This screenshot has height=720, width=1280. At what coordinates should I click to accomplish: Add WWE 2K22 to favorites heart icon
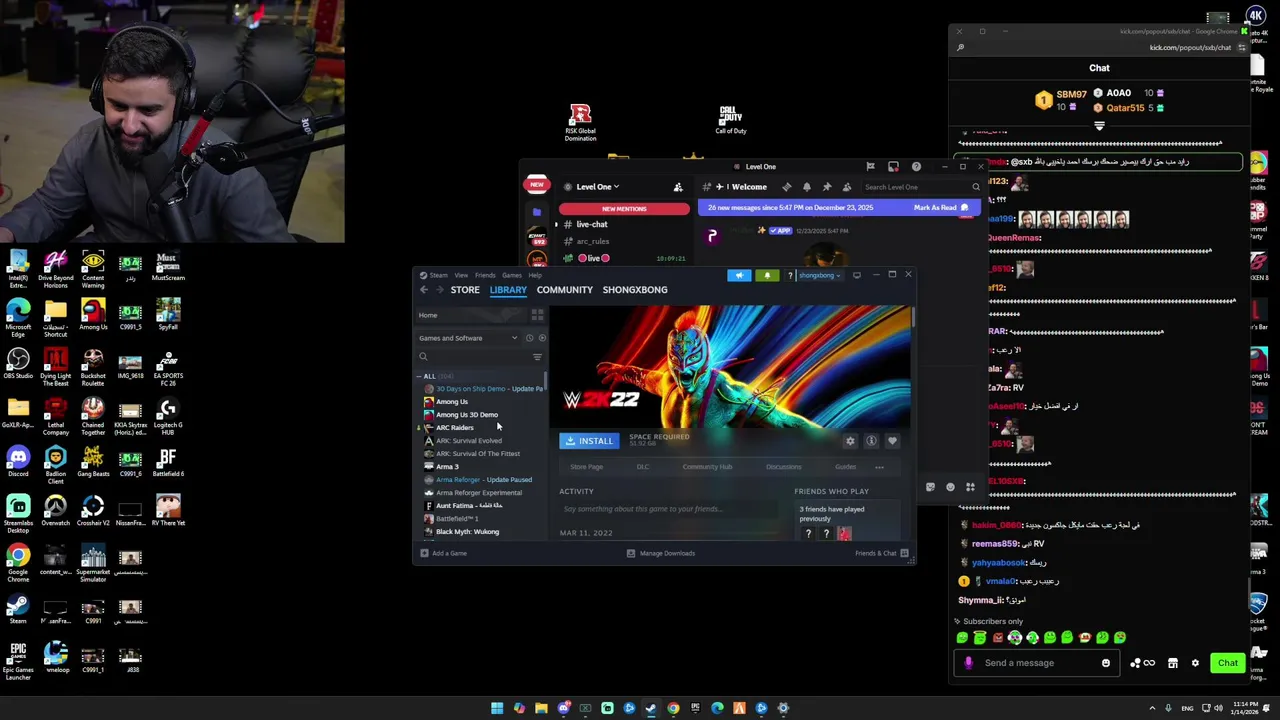892,441
